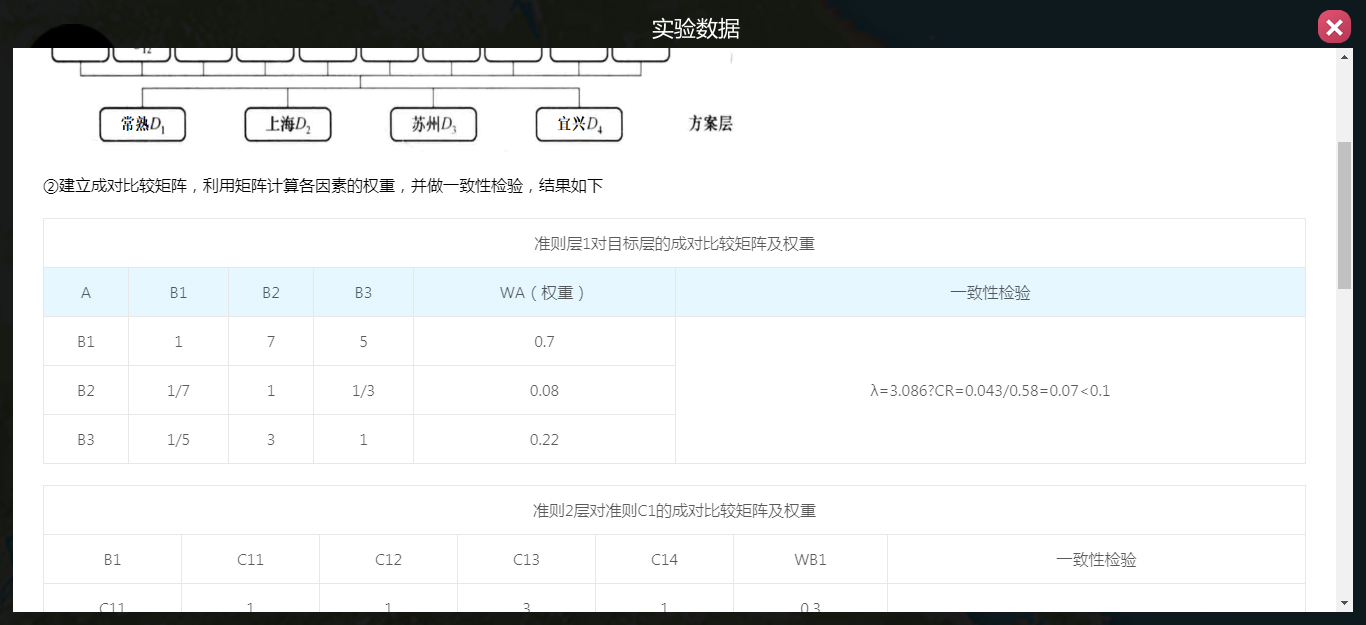Select the weight cell showing 0.7

[x=544, y=342]
